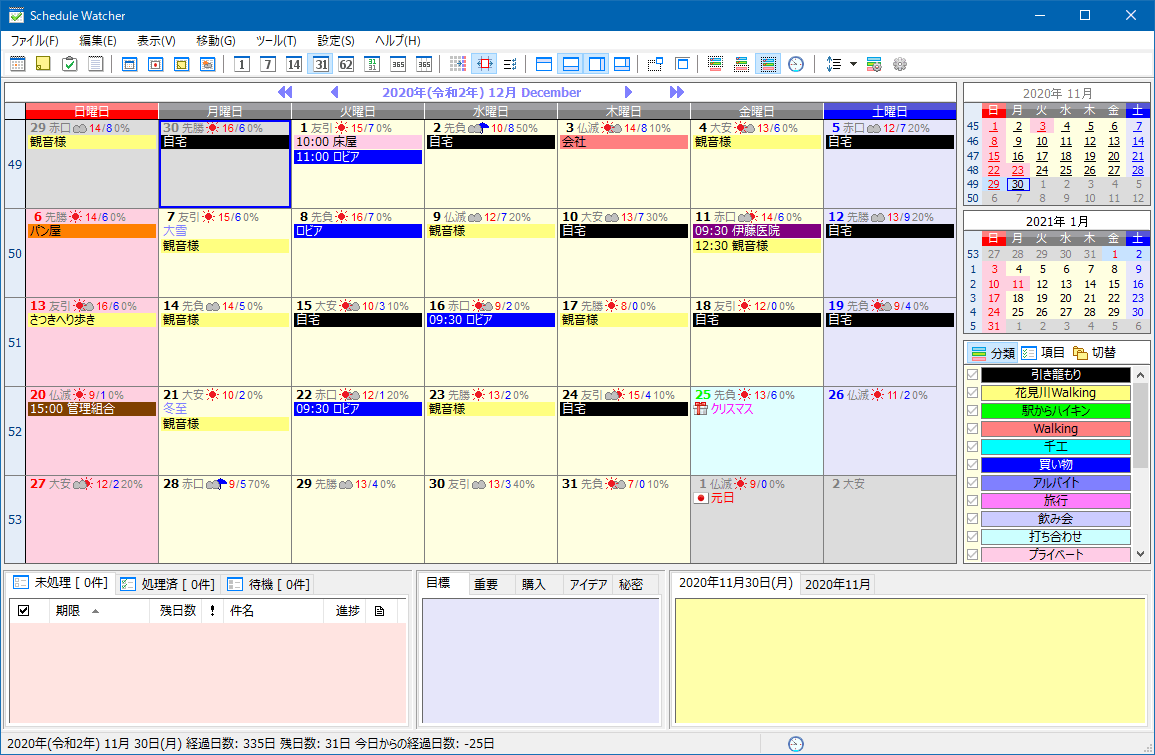
Task: Switch to the 項目 panel button
Action: tap(1043, 353)
